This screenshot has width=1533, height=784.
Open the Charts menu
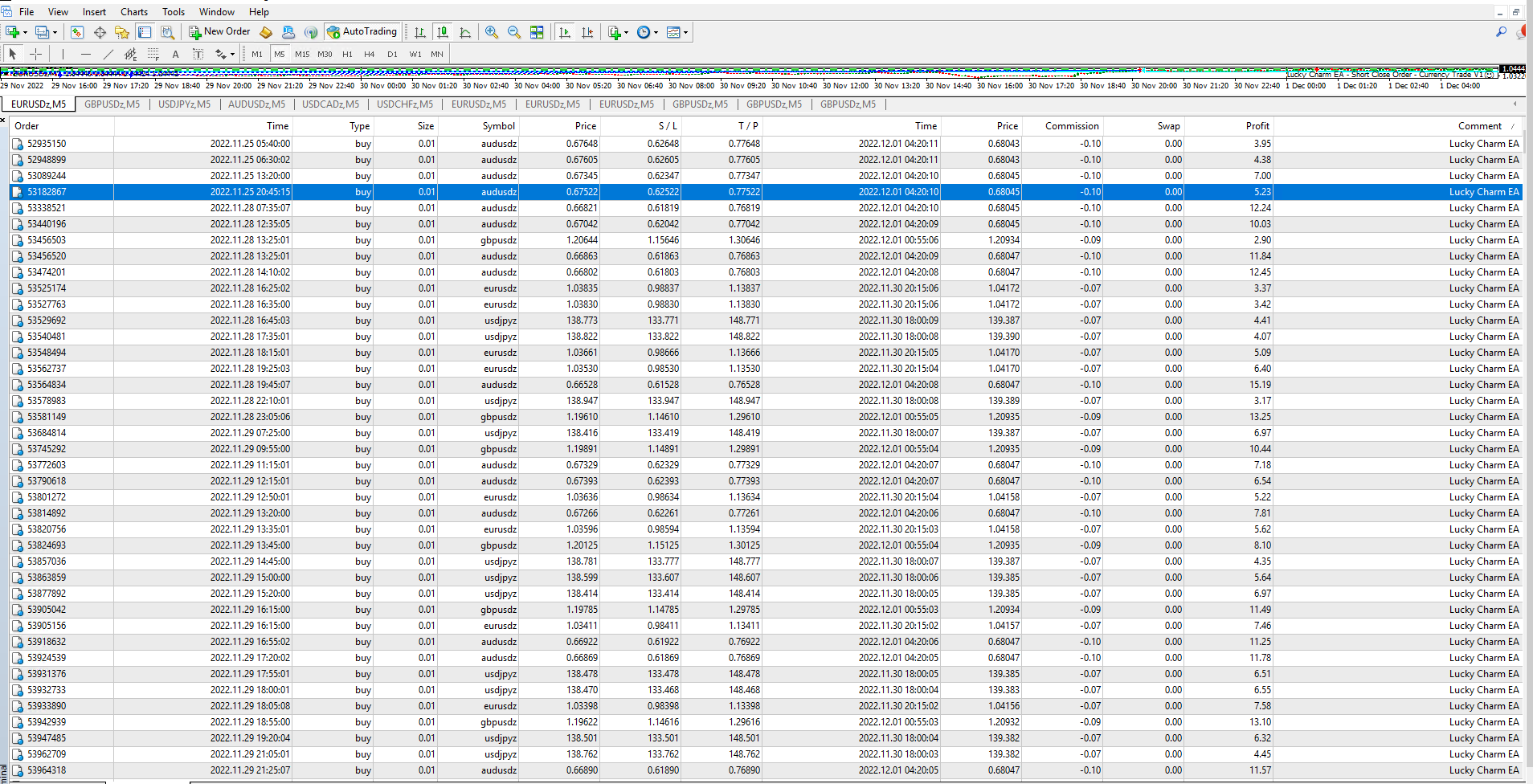[133, 12]
